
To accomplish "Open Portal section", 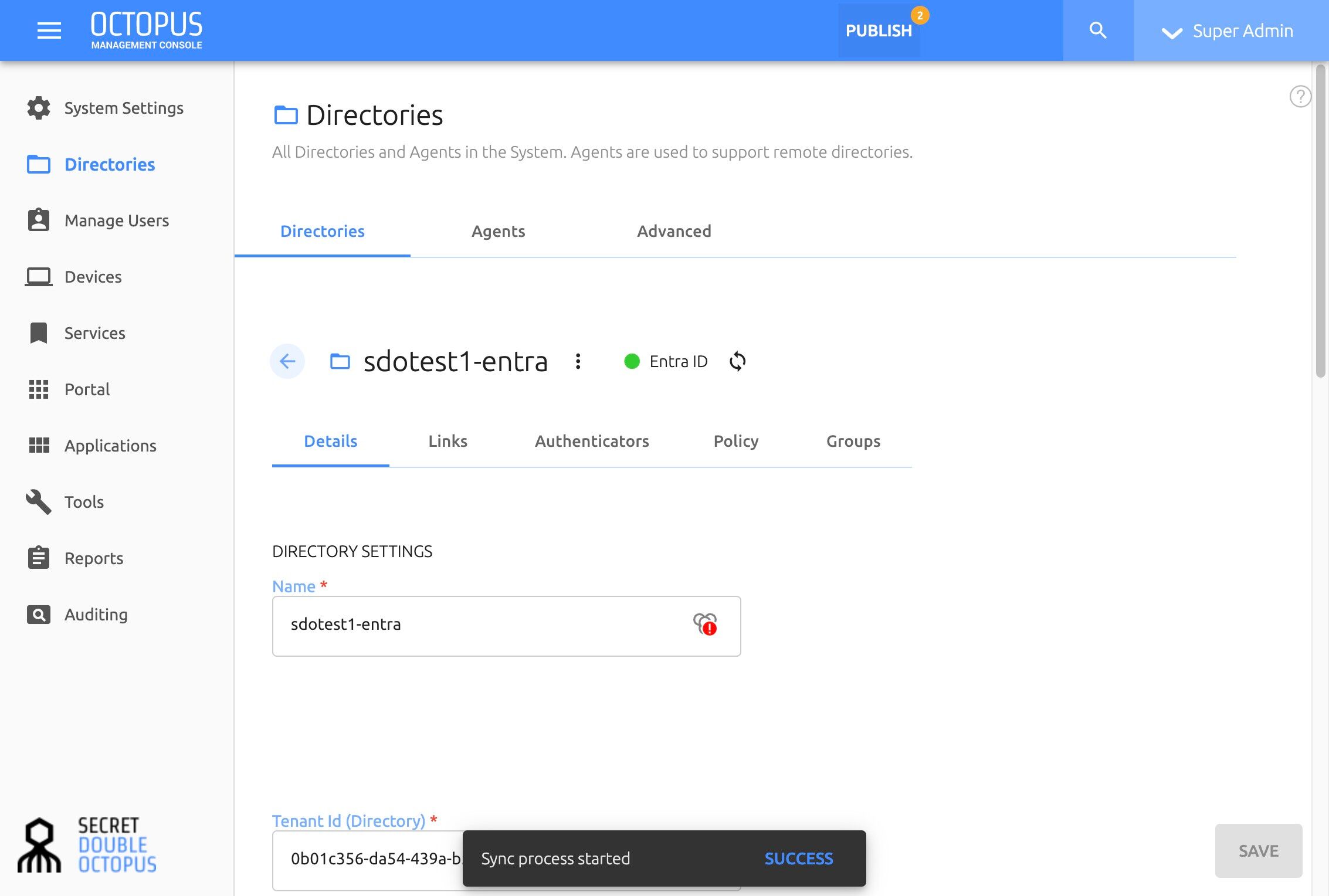I will click(x=87, y=389).
